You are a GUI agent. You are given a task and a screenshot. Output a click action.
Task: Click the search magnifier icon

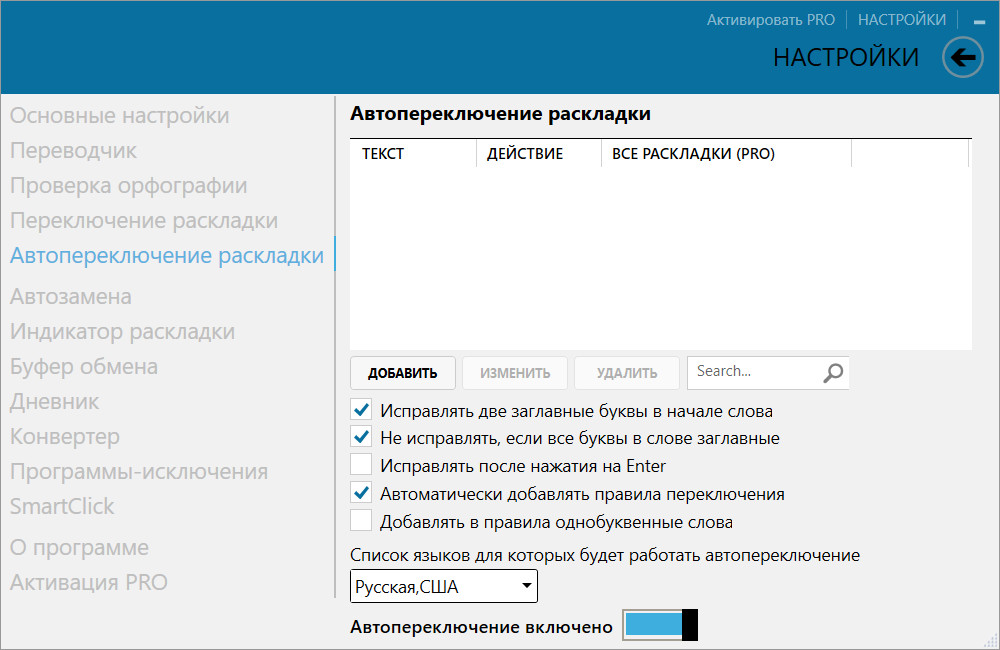833,373
